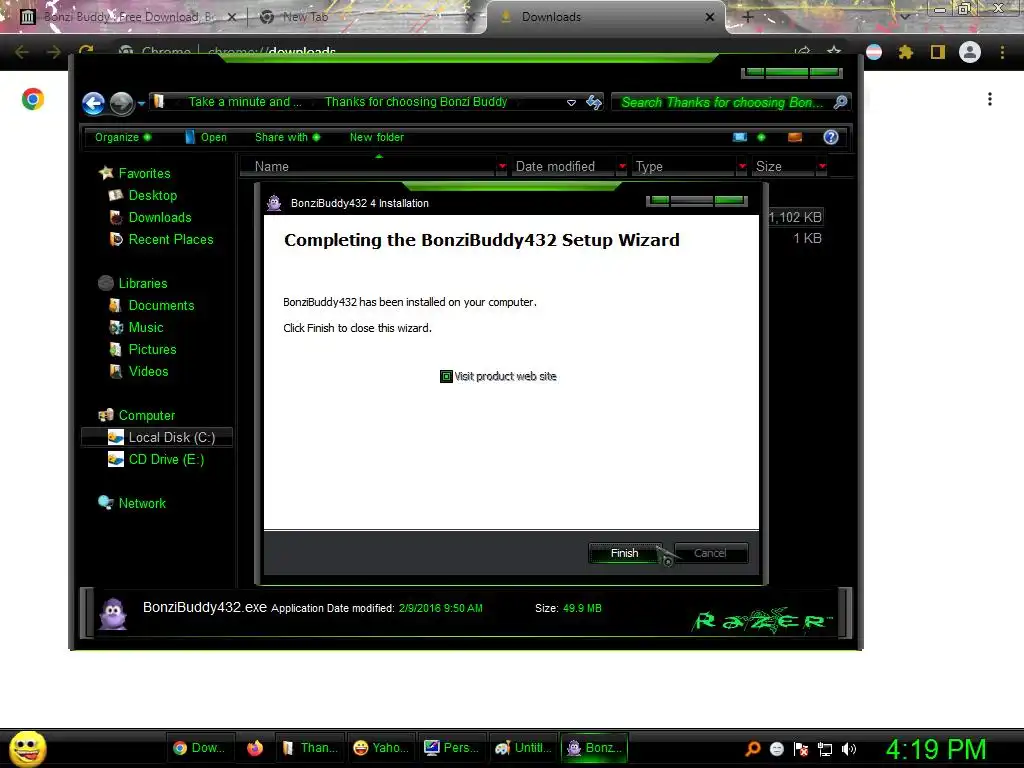1024x768 pixels.
Task: Sort by the Name column header
Action: click(368, 167)
